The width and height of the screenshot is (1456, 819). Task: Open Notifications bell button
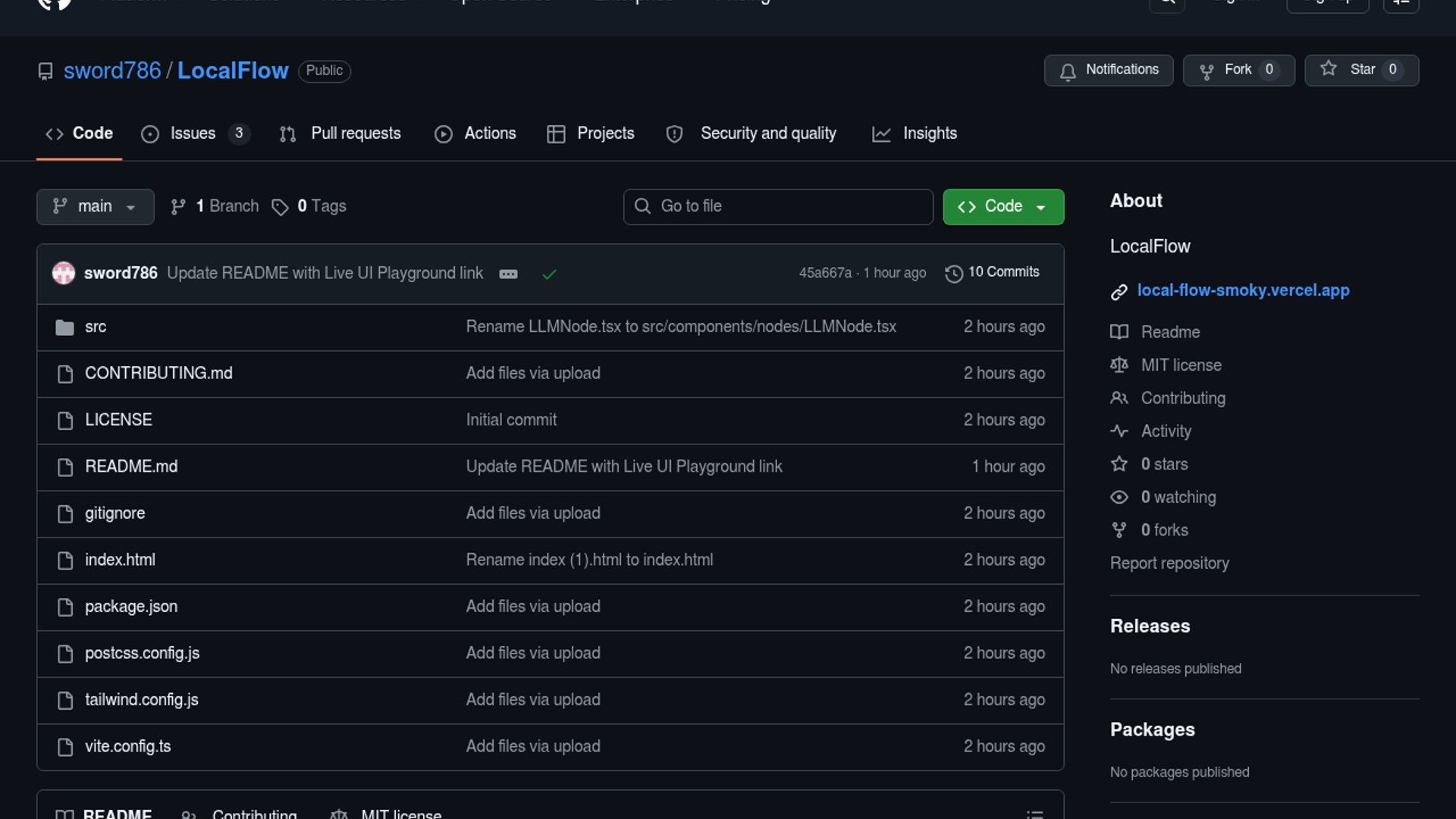point(1109,71)
